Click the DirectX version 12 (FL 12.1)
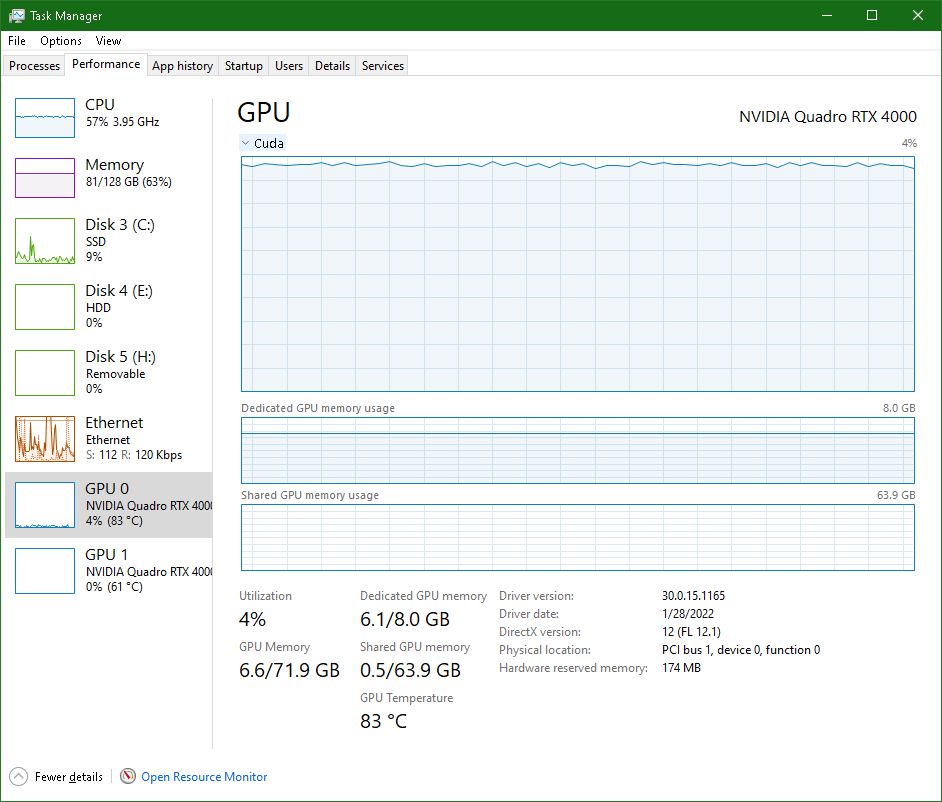 (x=691, y=632)
